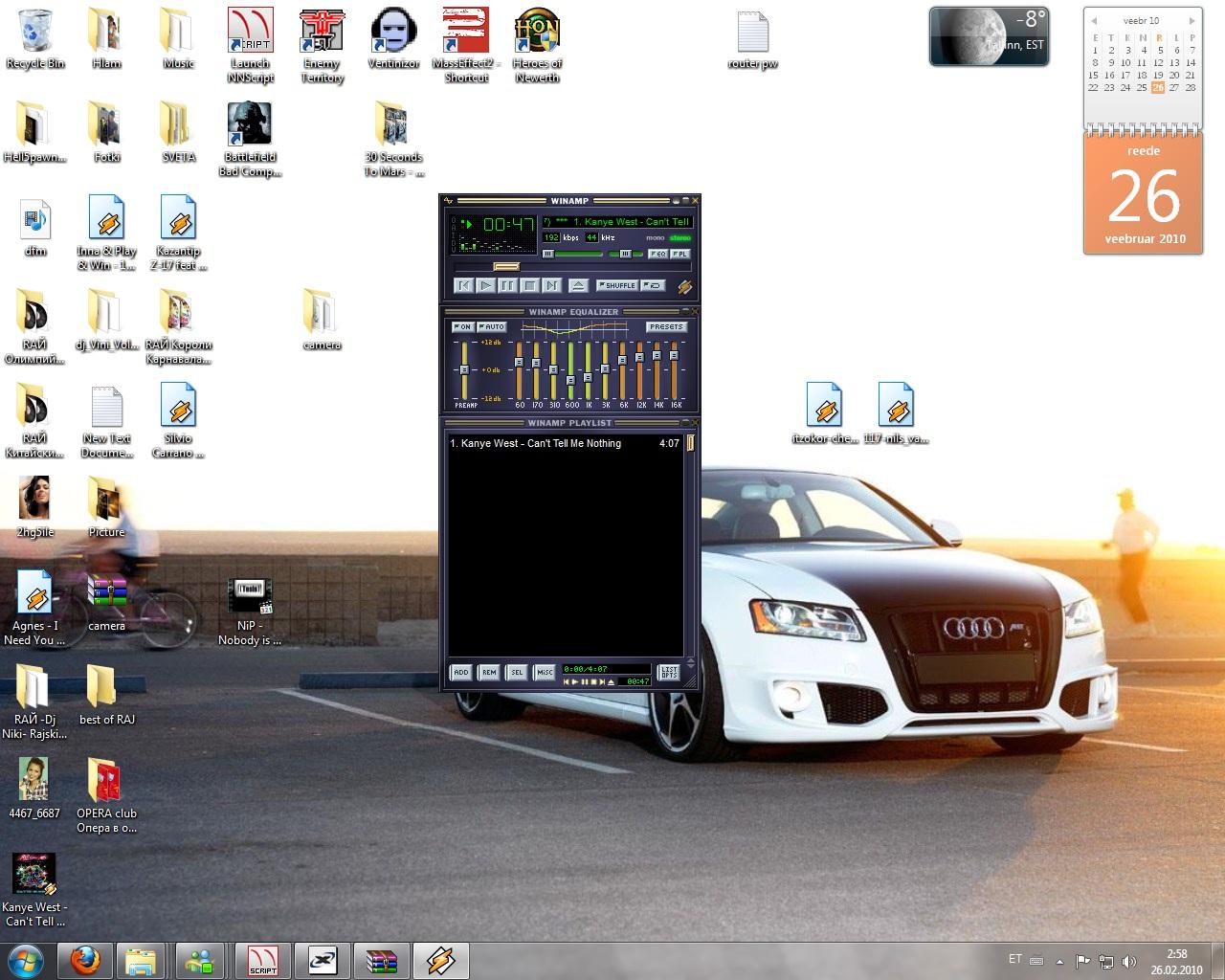
Task: Open the OPERA club folder
Action: (106, 795)
